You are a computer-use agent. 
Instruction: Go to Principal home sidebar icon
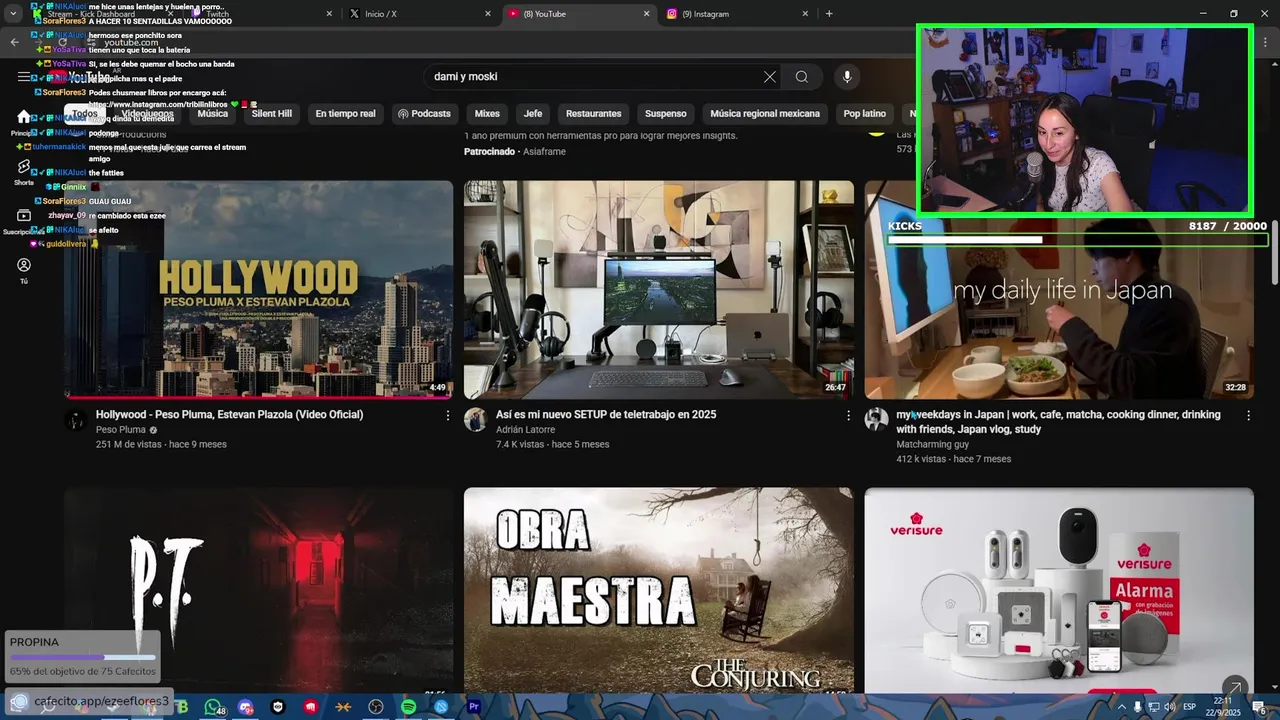tap(24, 122)
